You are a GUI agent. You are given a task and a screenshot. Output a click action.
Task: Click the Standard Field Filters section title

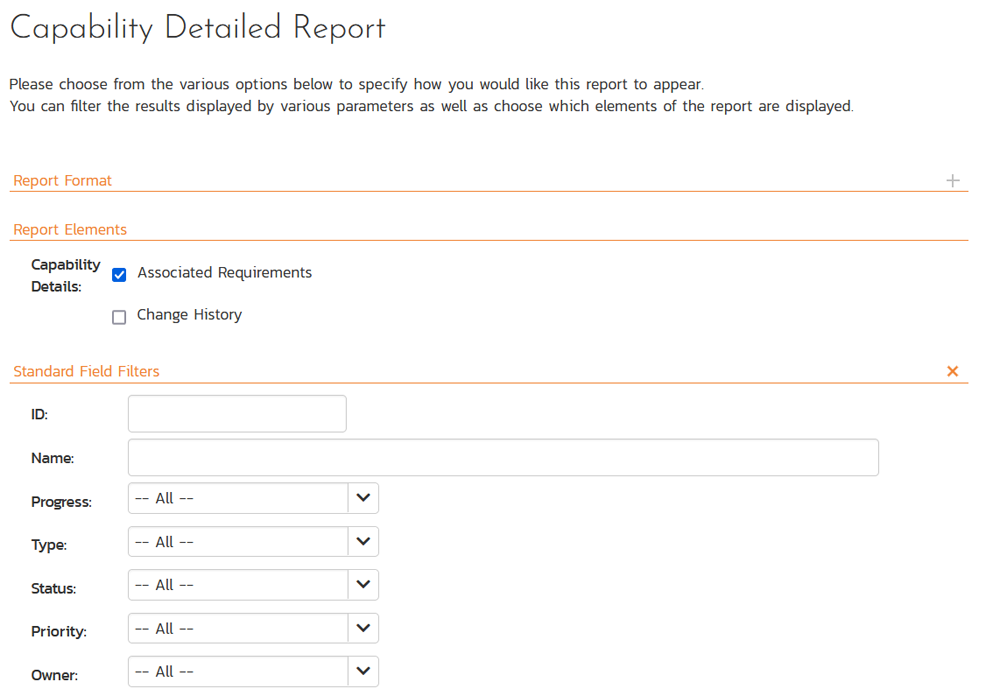click(86, 371)
